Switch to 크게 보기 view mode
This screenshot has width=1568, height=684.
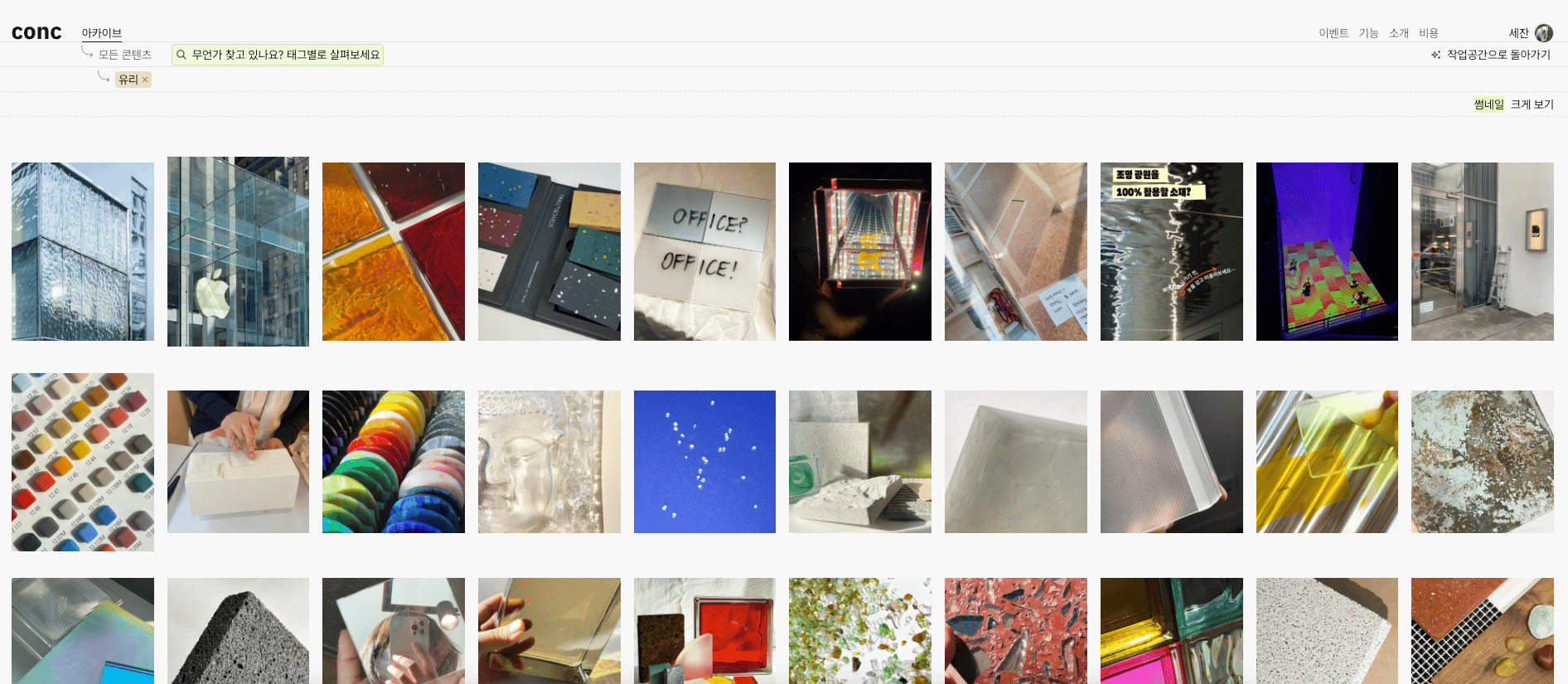[x=1532, y=104]
